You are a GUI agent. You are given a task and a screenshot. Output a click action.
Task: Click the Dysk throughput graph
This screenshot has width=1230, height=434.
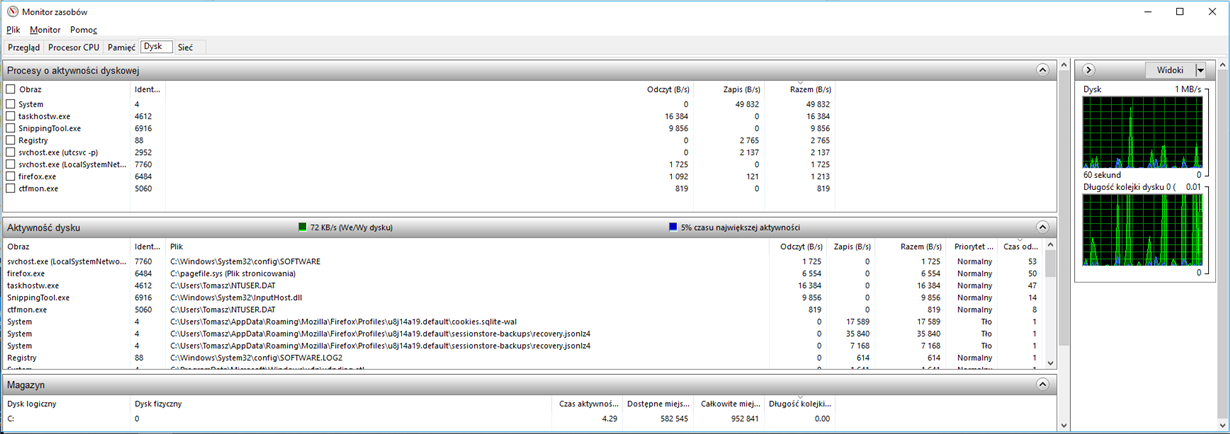tap(1142, 131)
